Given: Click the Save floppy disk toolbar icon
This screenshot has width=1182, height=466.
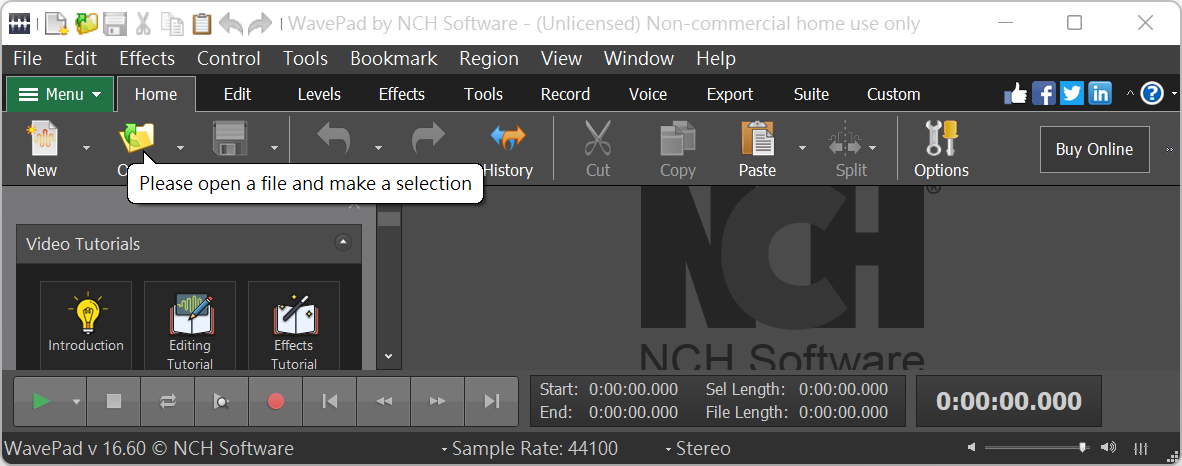Looking at the screenshot, I should coord(230,139).
